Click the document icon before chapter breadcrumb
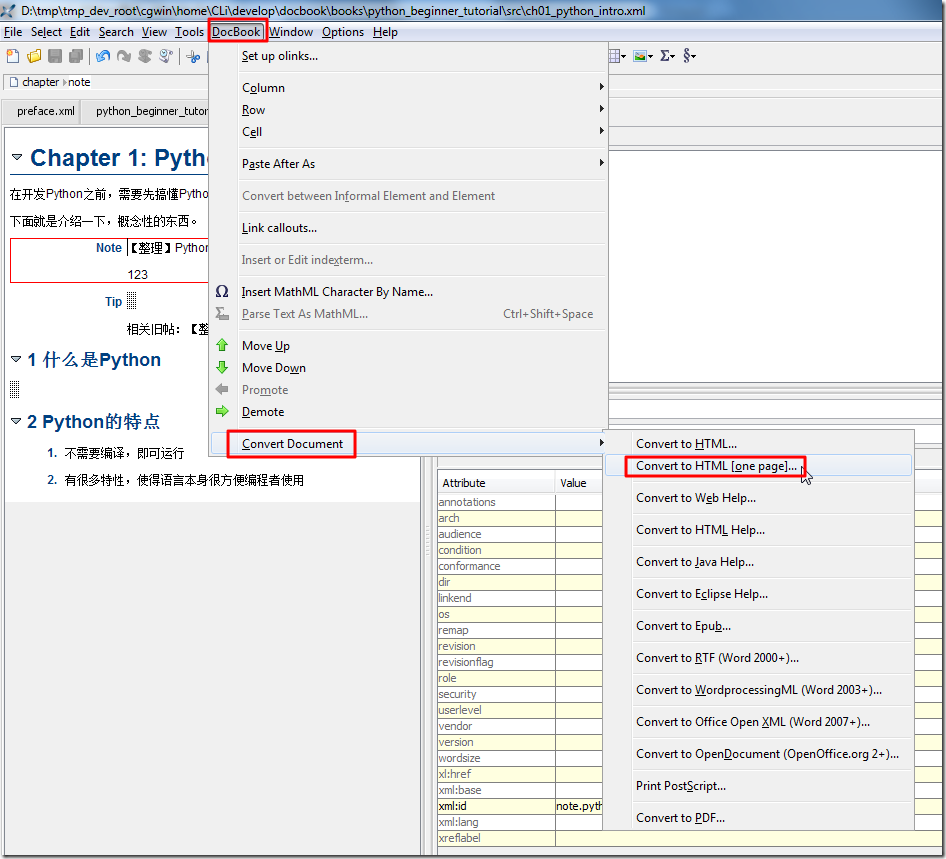Viewport: 946px width, 859px height. pyautogui.click(x=14, y=82)
